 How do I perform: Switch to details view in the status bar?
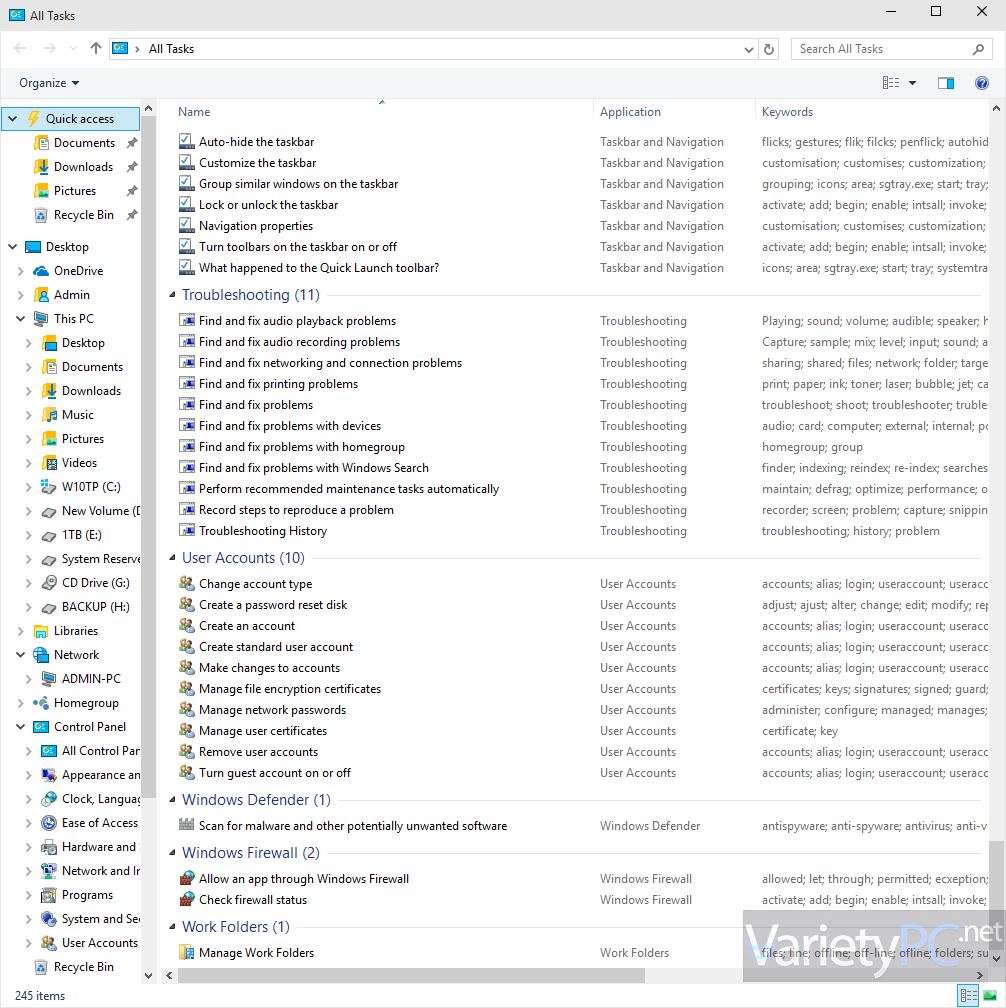[x=968, y=996]
